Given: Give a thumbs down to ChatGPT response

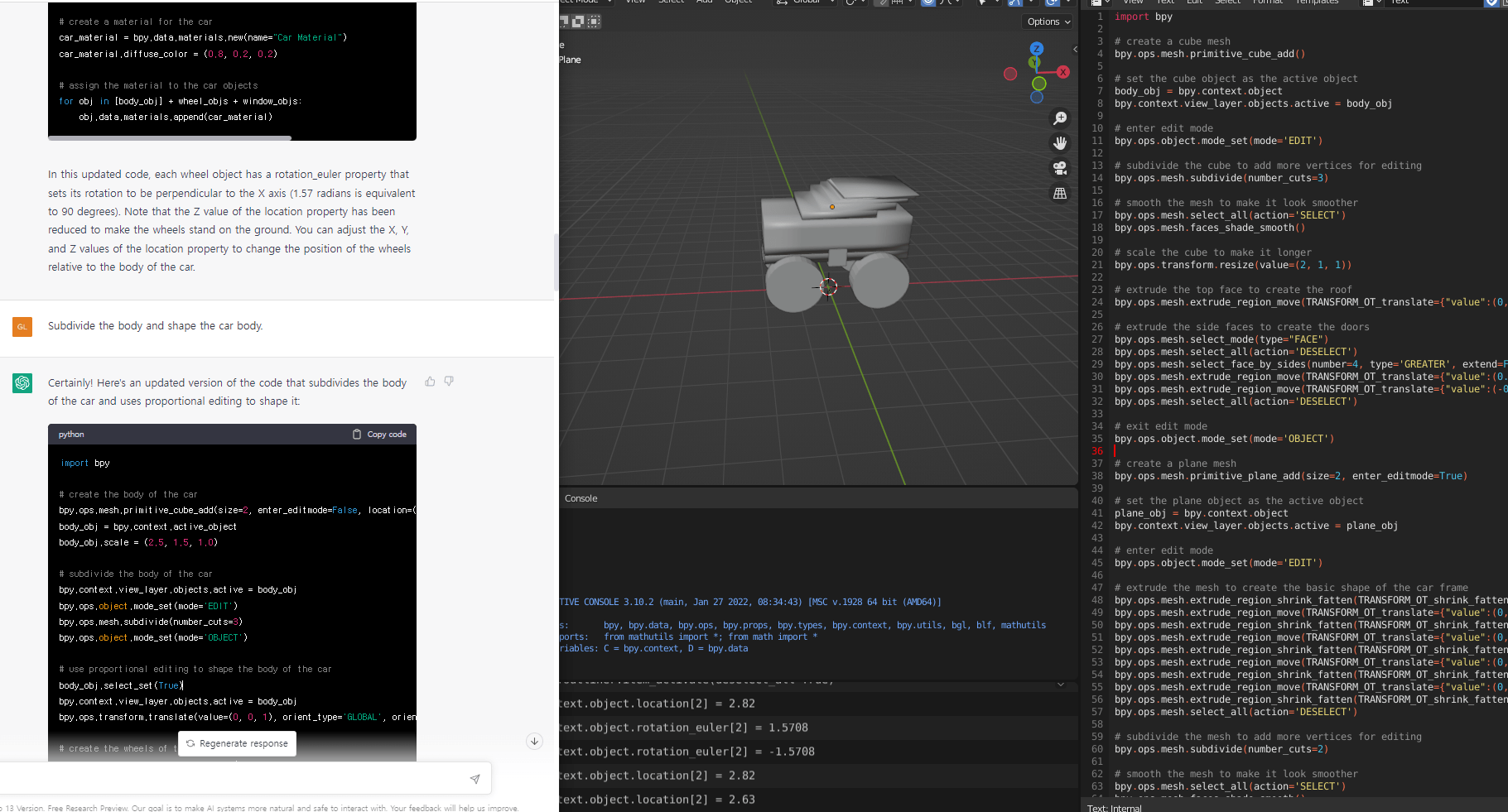Looking at the screenshot, I should [449, 382].
